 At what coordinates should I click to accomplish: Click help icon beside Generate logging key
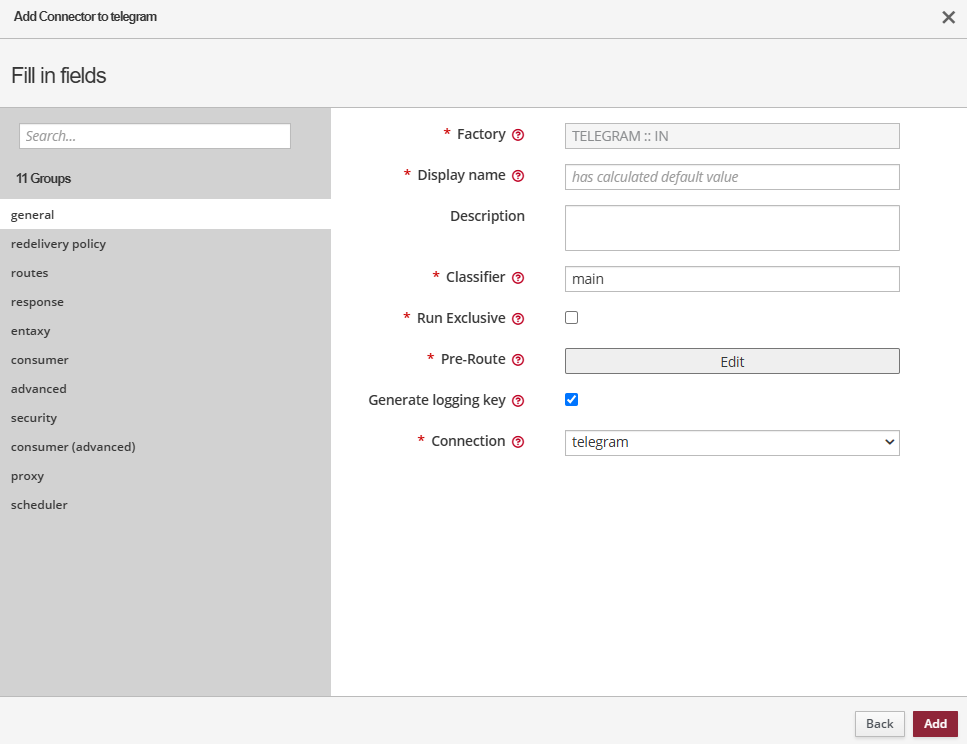click(x=518, y=401)
